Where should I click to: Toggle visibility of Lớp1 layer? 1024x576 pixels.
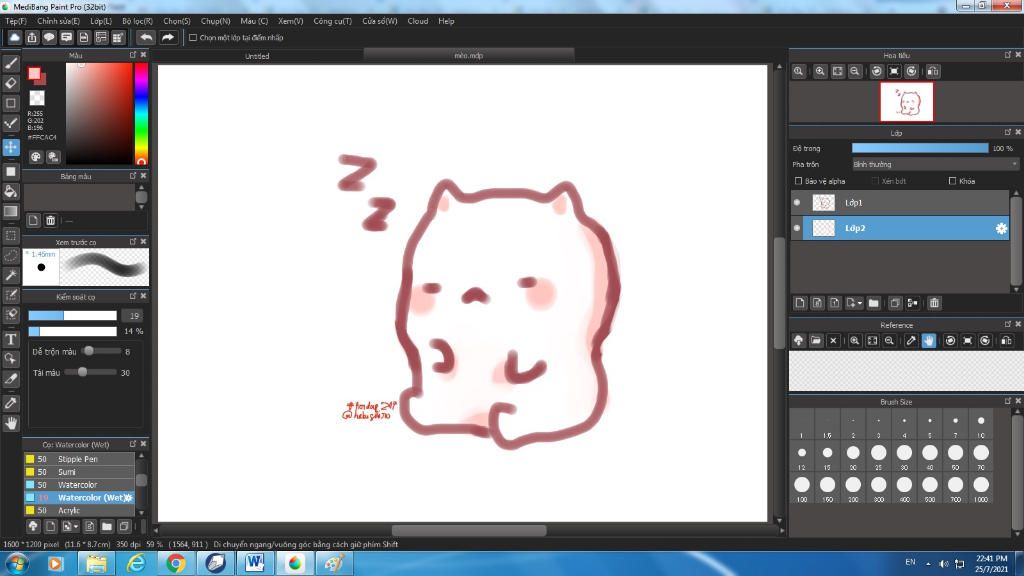(797, 202)
